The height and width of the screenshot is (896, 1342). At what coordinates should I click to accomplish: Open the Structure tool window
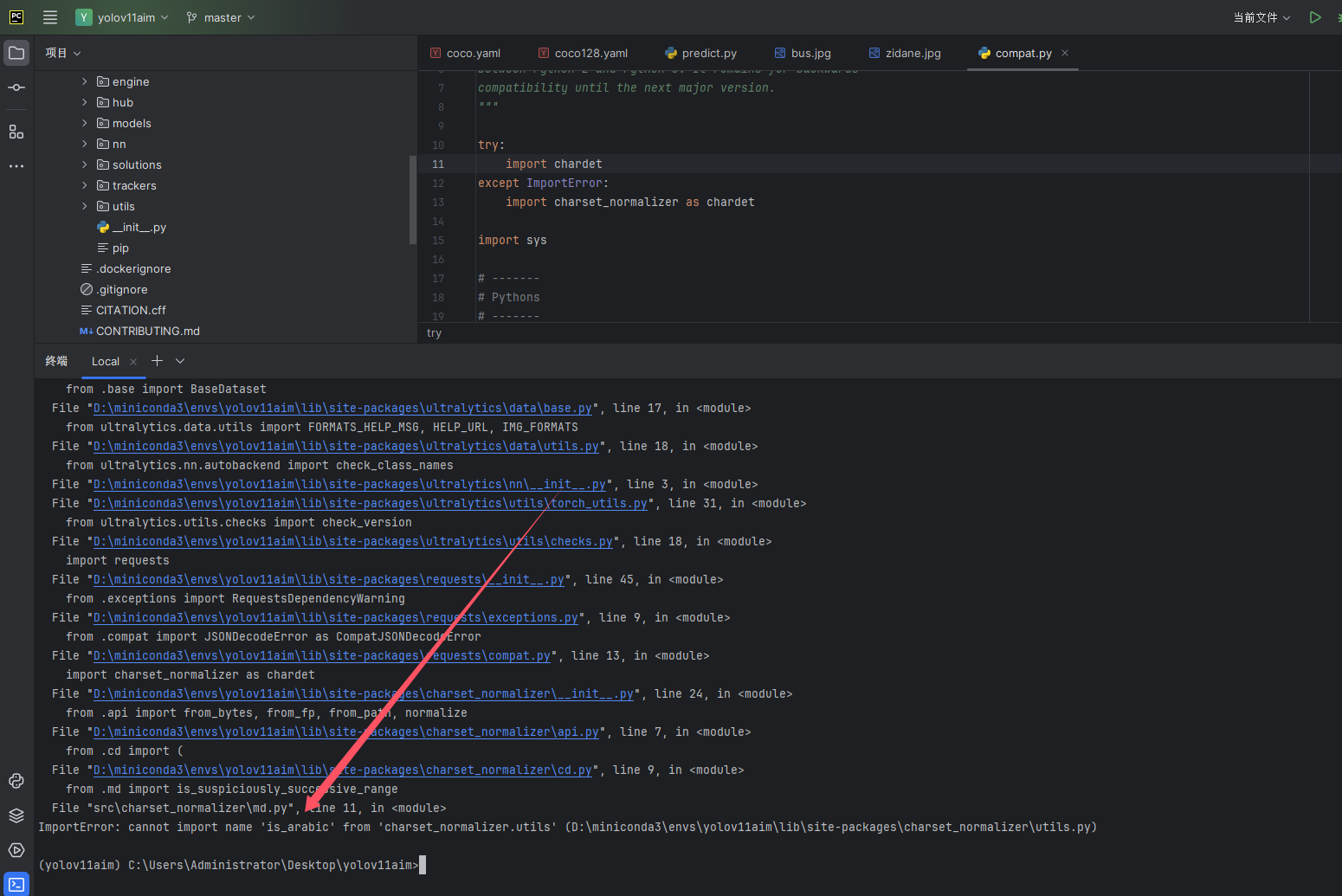click(x=16, y=132)
